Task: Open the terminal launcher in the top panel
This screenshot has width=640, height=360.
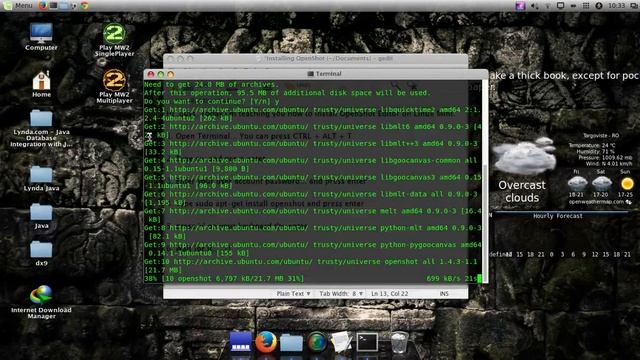Action: [x=53, y=6]
